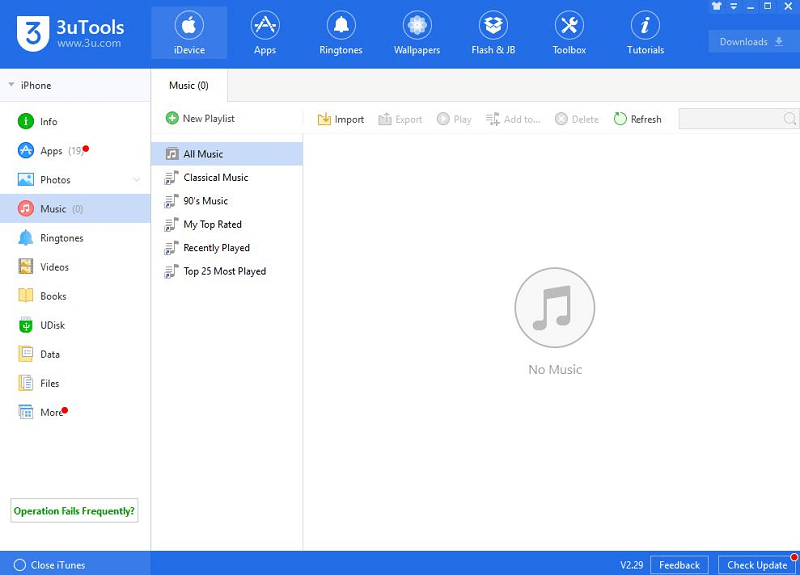Screen dimensions: 800x575
Task: Collapse the iPhone device tree
Action: click(x=11, y=86)
